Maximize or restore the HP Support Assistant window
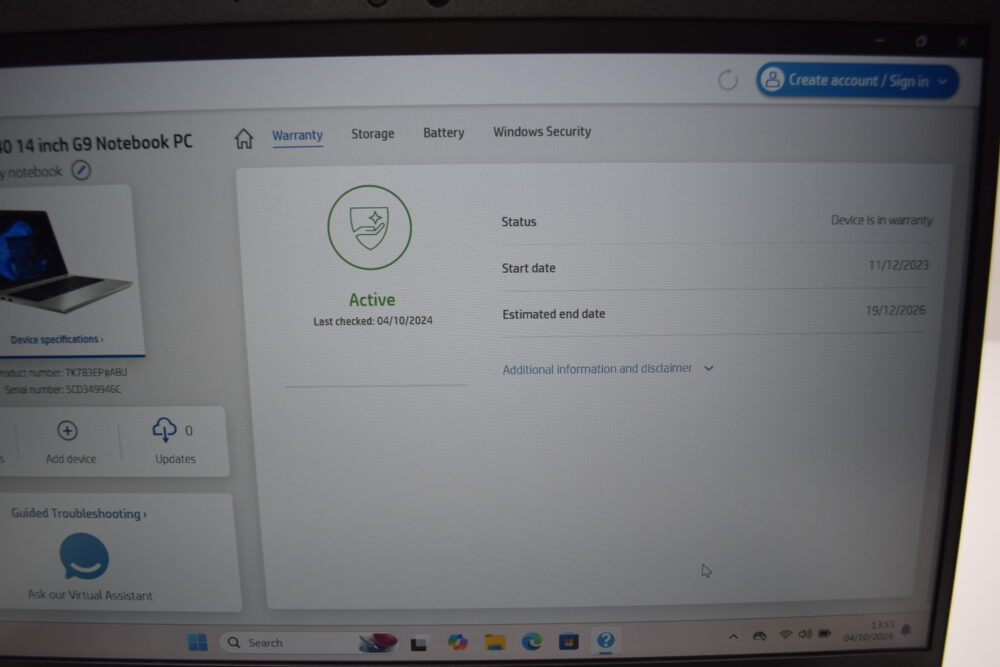This screenshot has width=1000, height=667. click(921, 41)
